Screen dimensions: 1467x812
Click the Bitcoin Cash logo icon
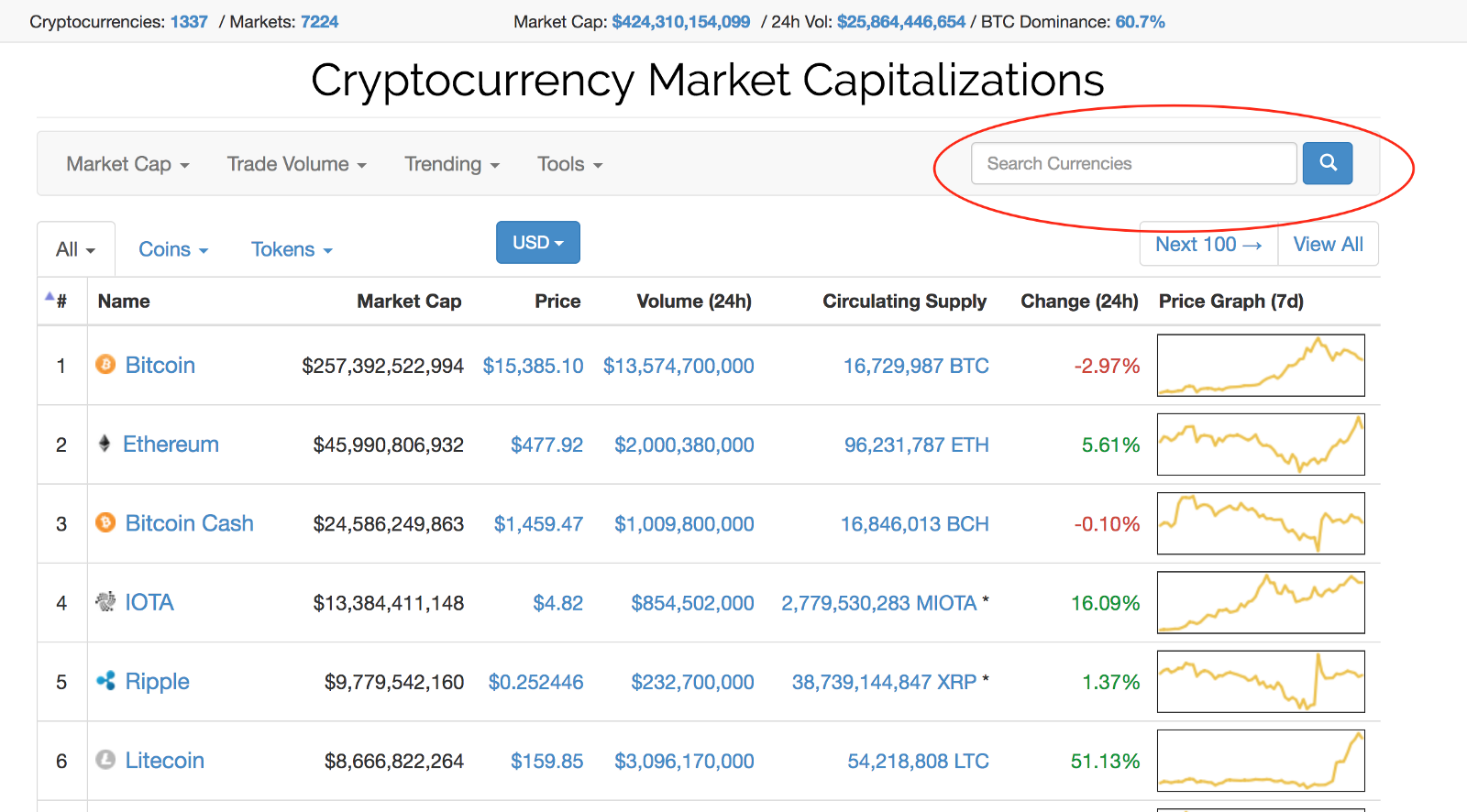(x=105, y=522)
